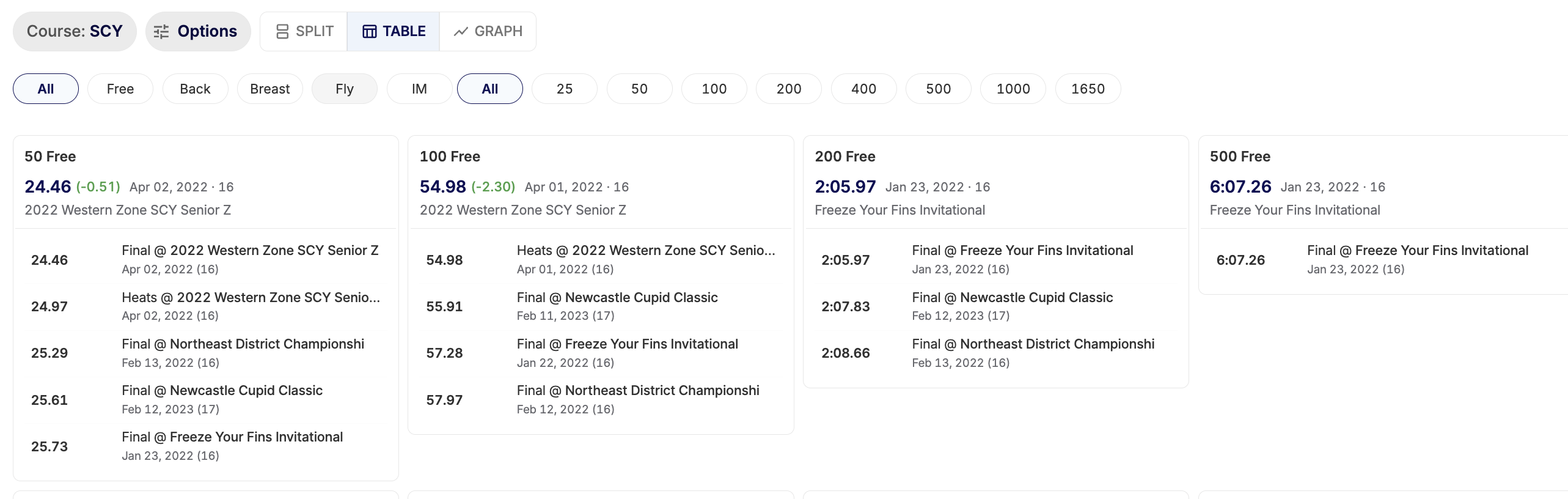Click the TABLE grid icon
1568x499 pixels.
tap(370, 32)
